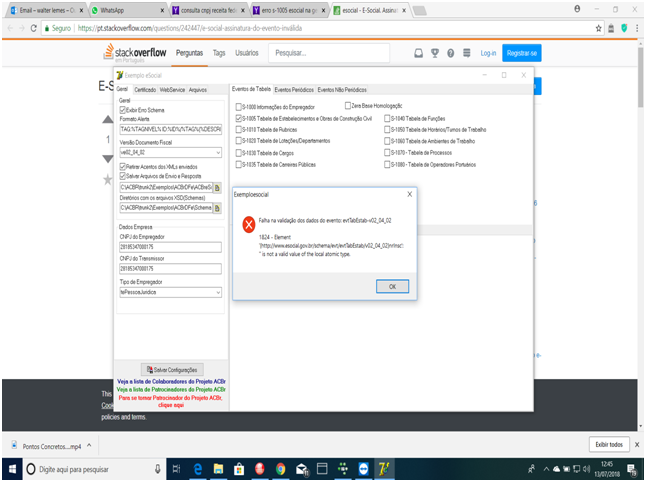Click the Cortana microphone icon
The height and width of the screenshot is (482, 646).
point(157,469)
